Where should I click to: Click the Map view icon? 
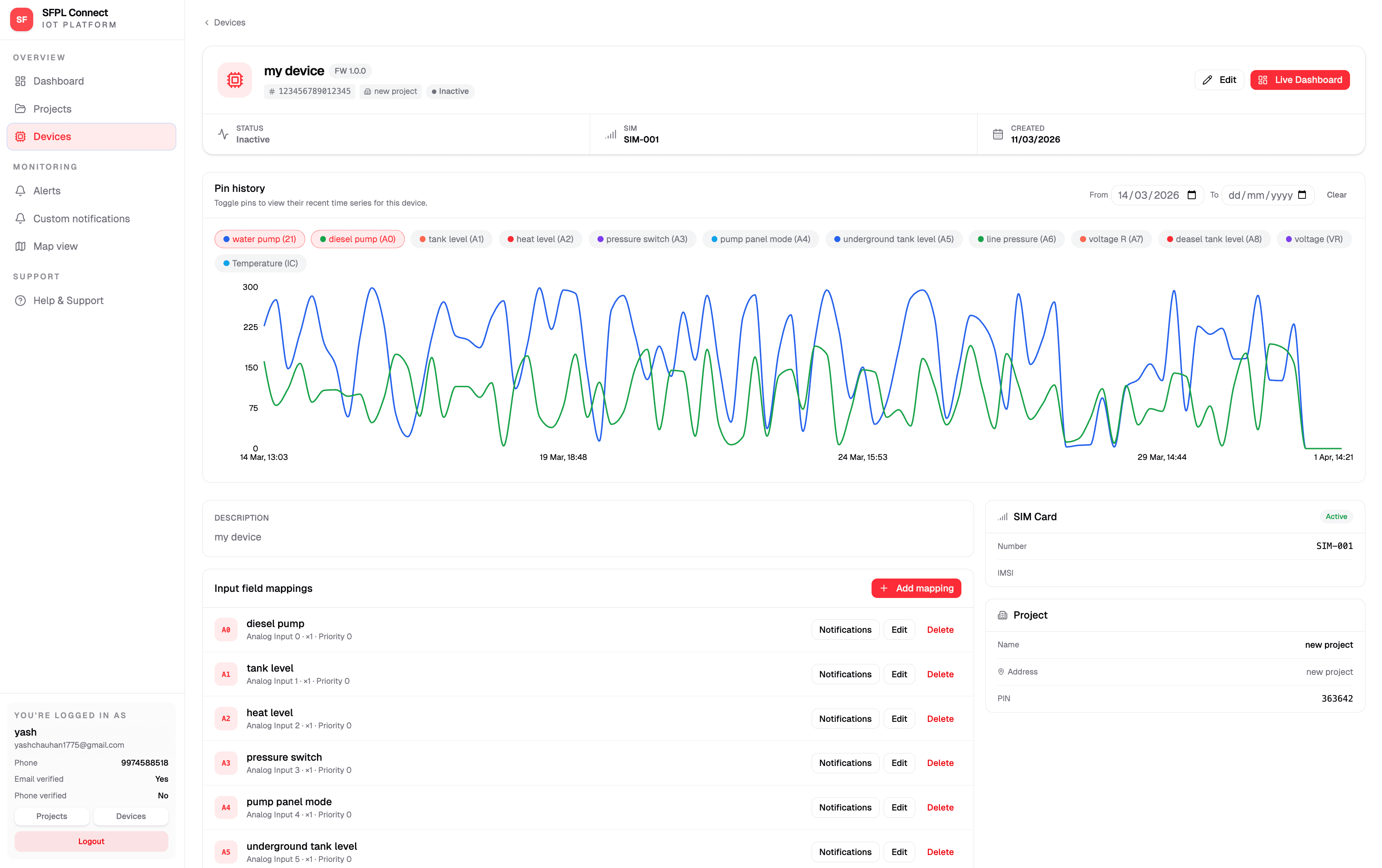(x=21, y=246)
